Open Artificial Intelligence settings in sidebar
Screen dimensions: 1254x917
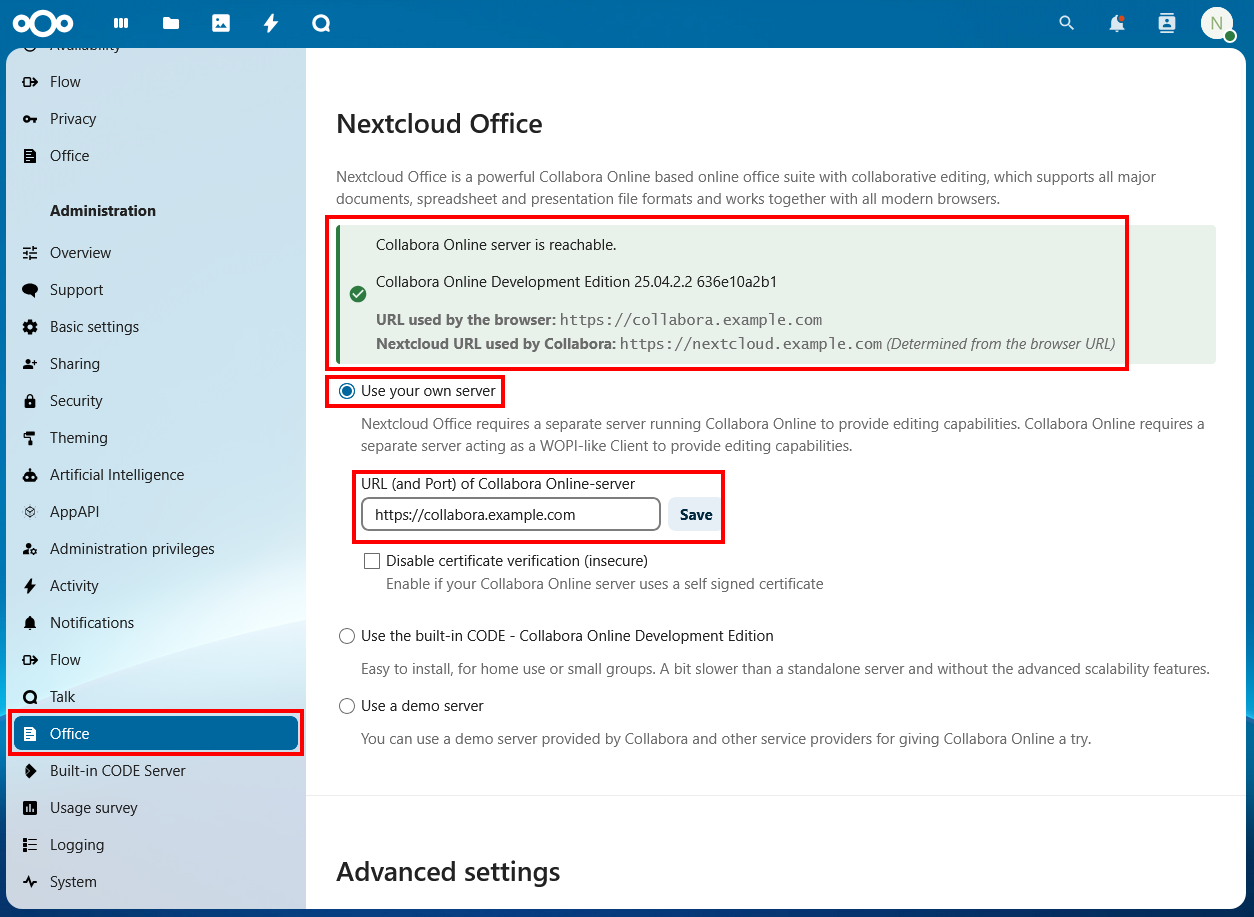[117, 475]
